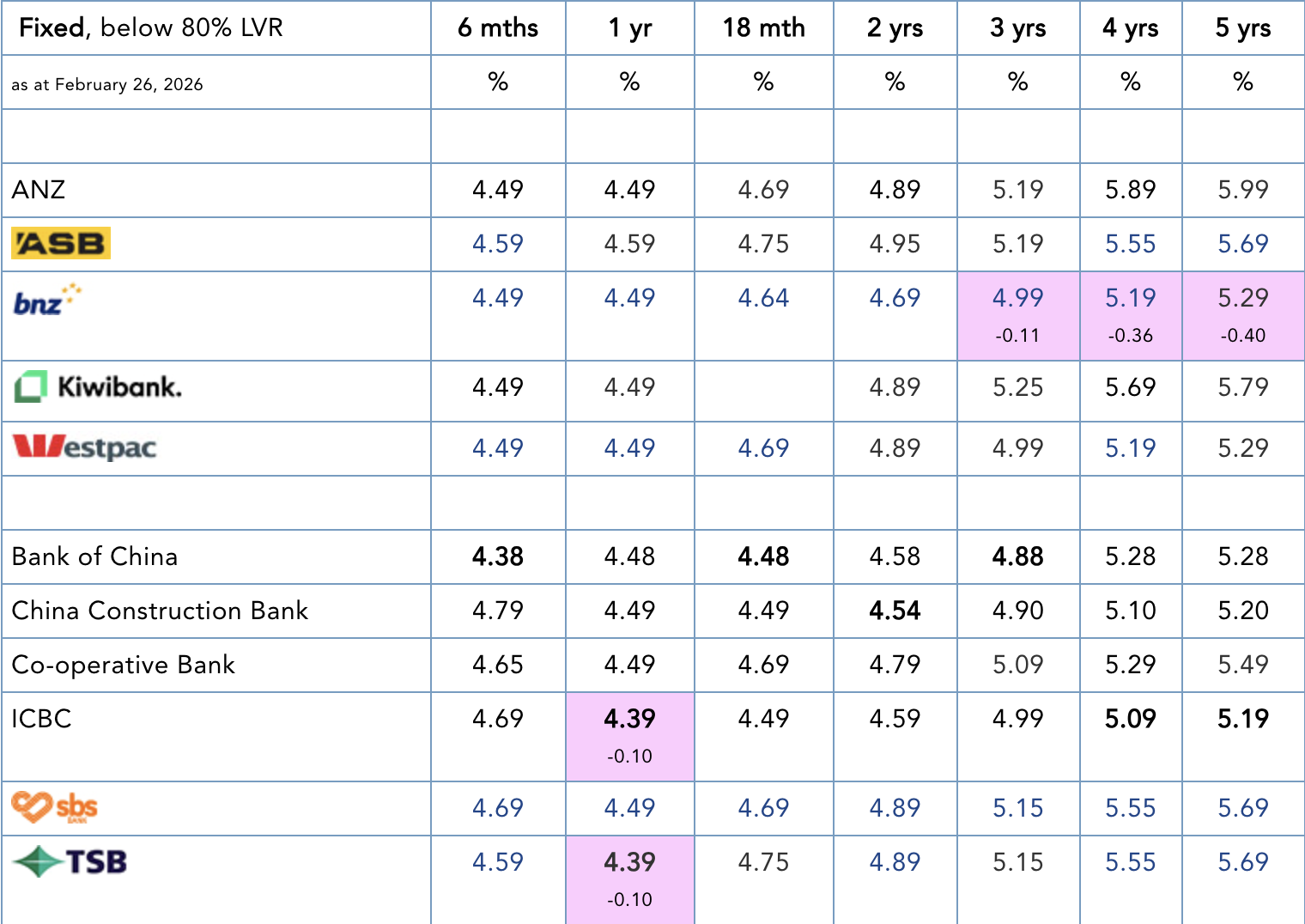Open Westpac's 6 months rate 4.49

point(498,448)
